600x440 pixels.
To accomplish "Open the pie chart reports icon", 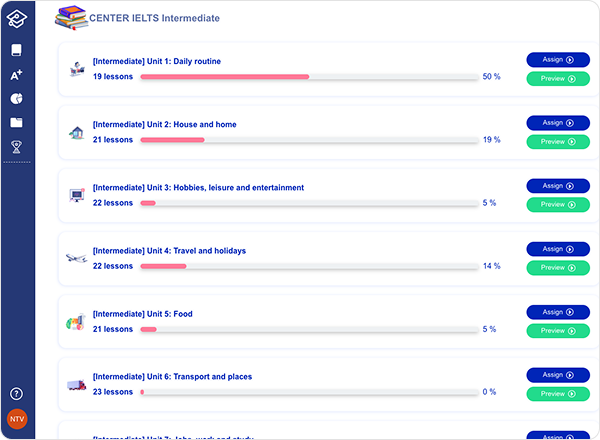I will coord(16,99).
